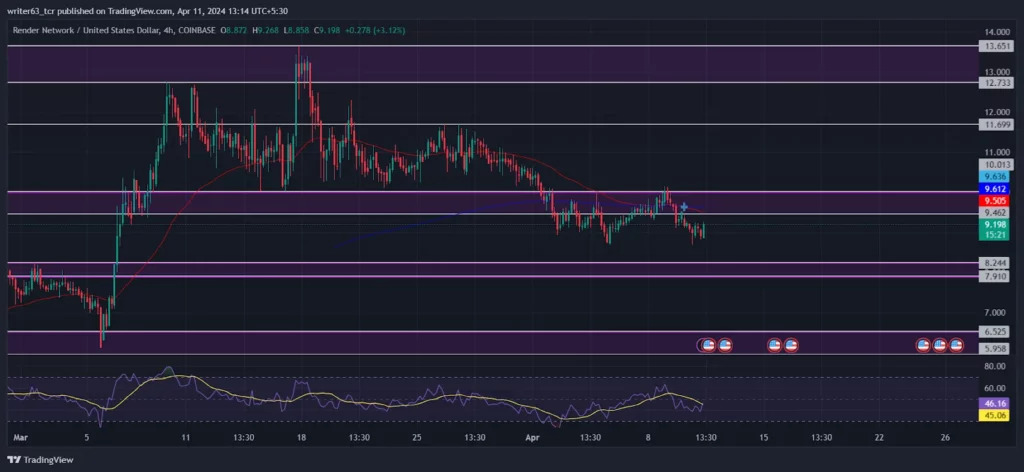Click the open value O8.872
This screenshot has width=1024, height=472.
tap(235, 31)
